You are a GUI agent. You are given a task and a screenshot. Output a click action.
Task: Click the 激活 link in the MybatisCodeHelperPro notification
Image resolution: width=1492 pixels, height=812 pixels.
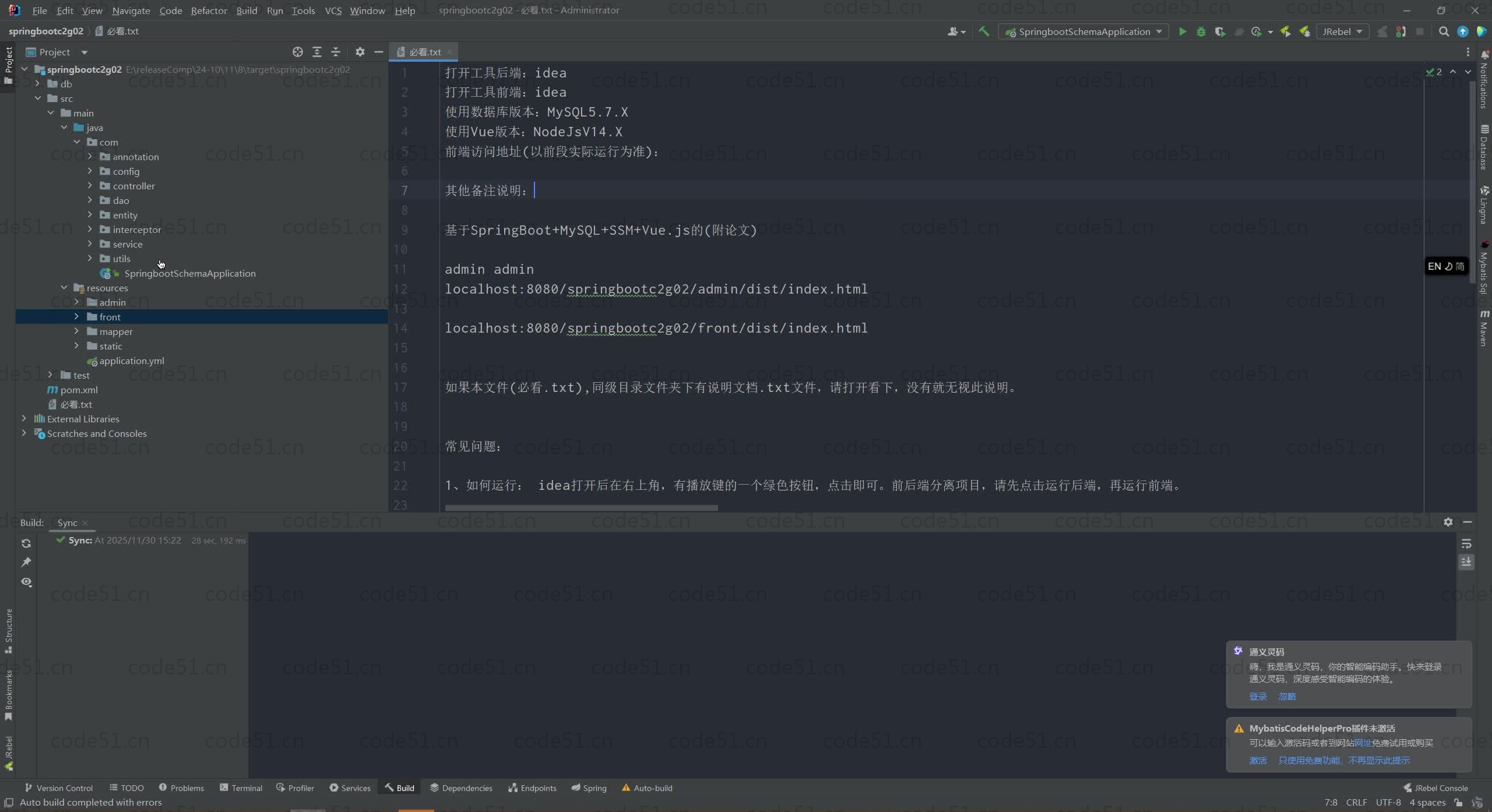[x=1258, y=760]
